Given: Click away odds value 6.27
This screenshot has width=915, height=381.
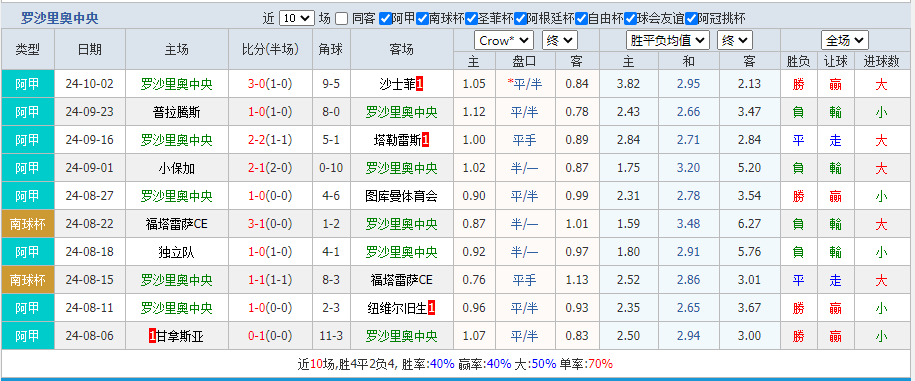Looking at the screenshot, I should 749,224.
